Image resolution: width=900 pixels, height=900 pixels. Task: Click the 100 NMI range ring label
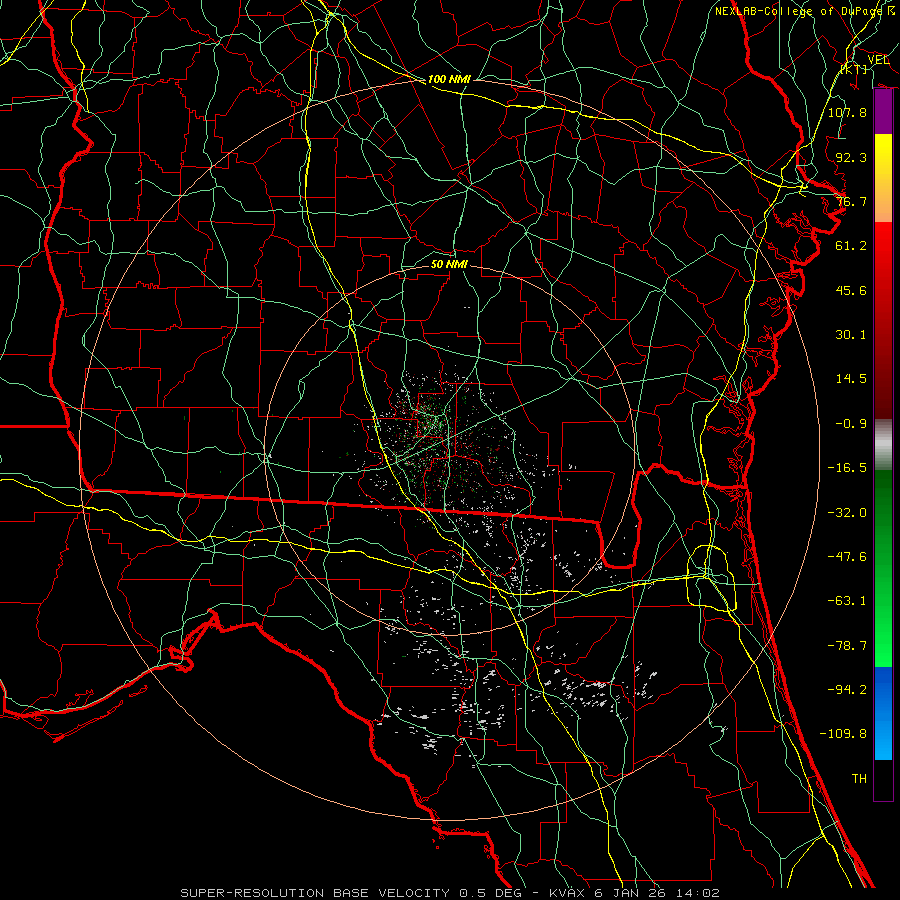(449, 79)
